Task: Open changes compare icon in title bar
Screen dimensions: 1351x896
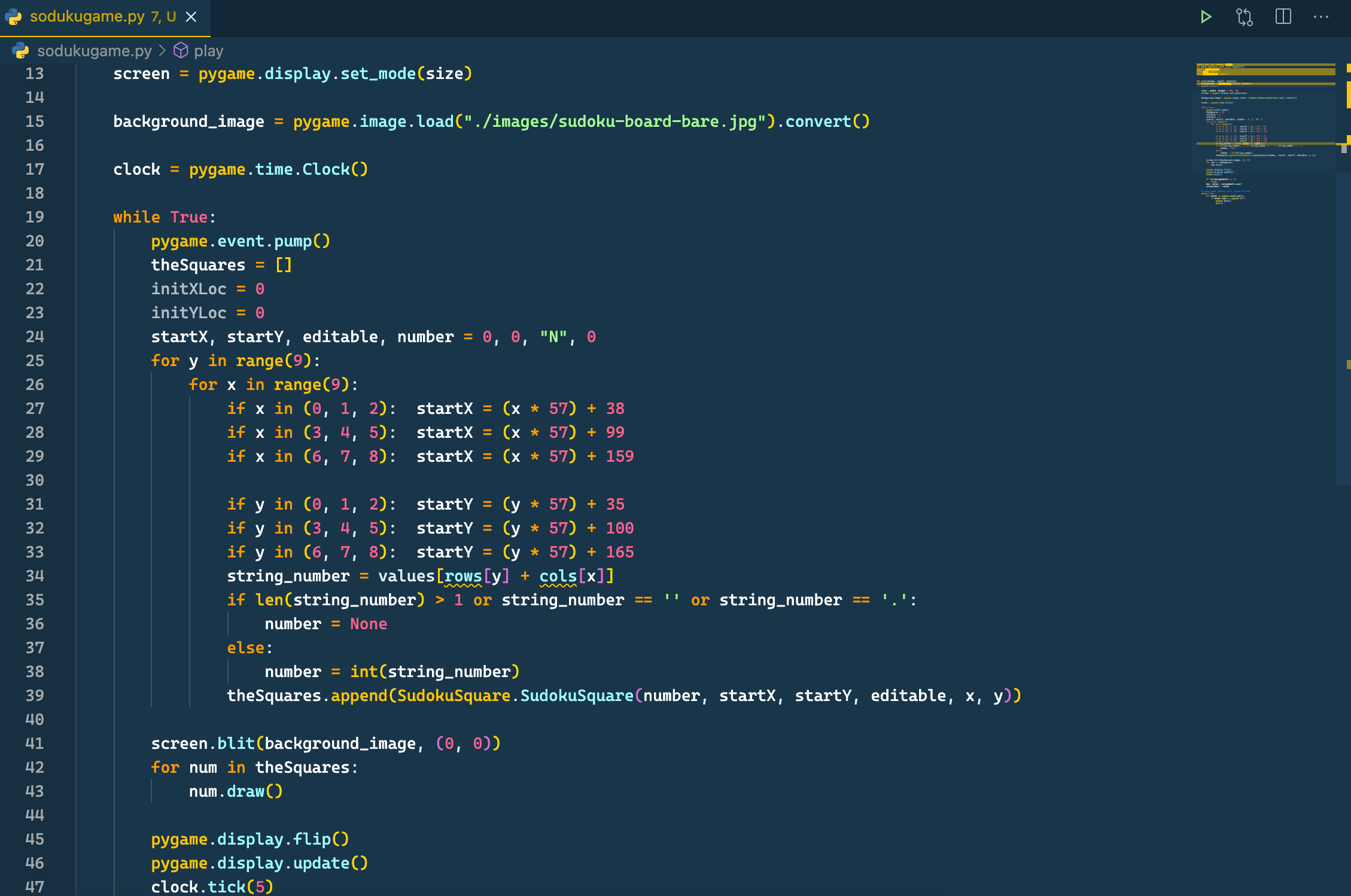Action: click(1244, 17)
